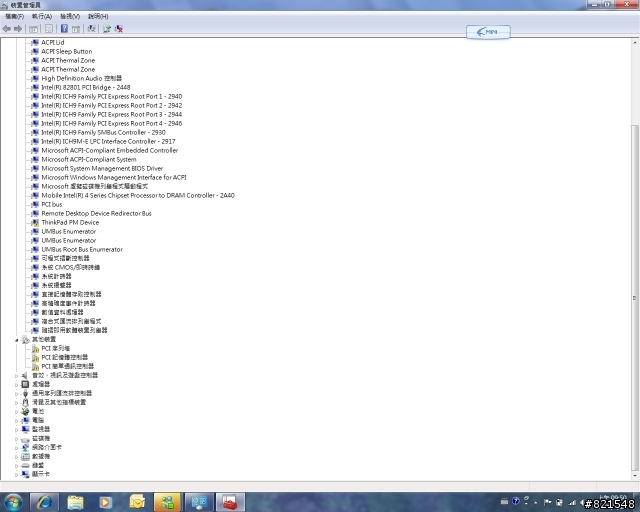This screenshot has height=512, width=640.
Task: Select ACPI Sleep Button device
Action: [x=67, y=51]
